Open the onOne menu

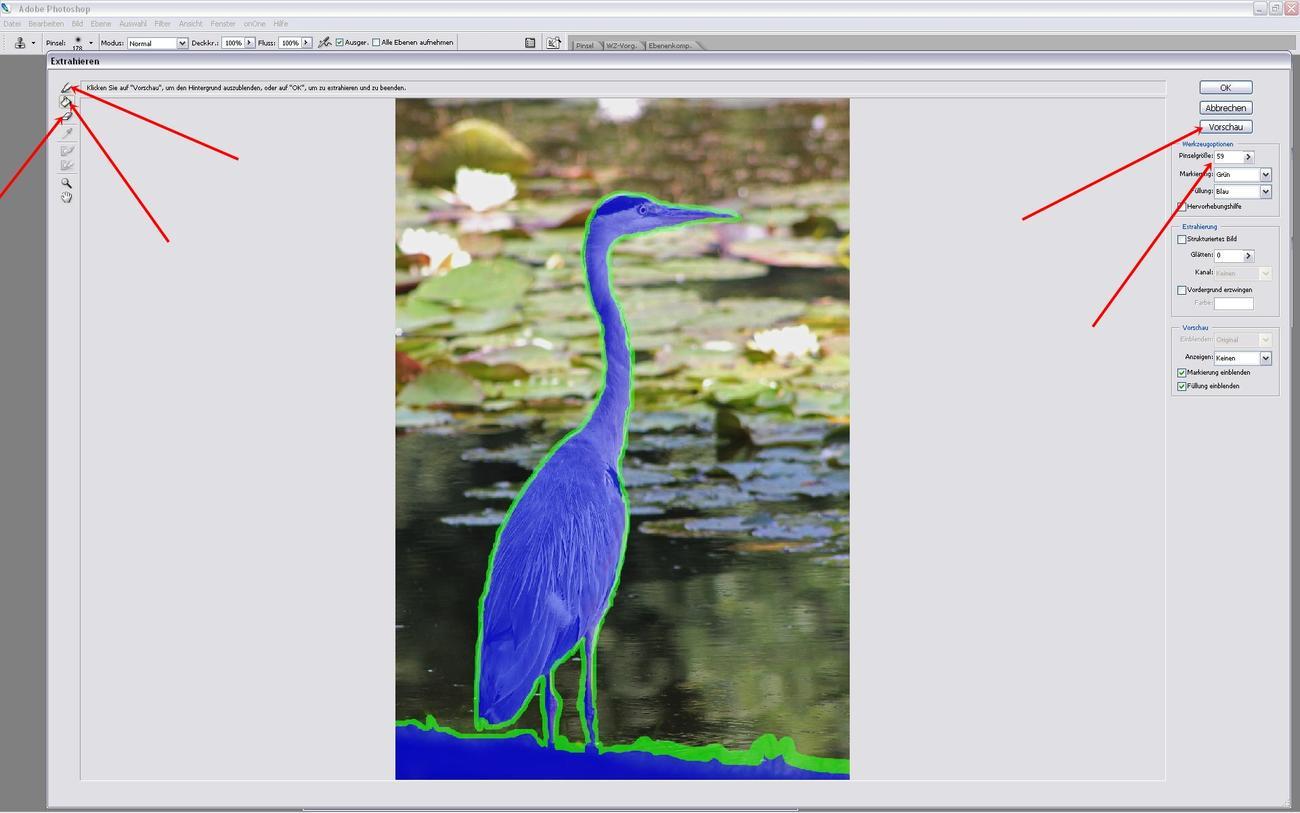click(x=255, y=24)
